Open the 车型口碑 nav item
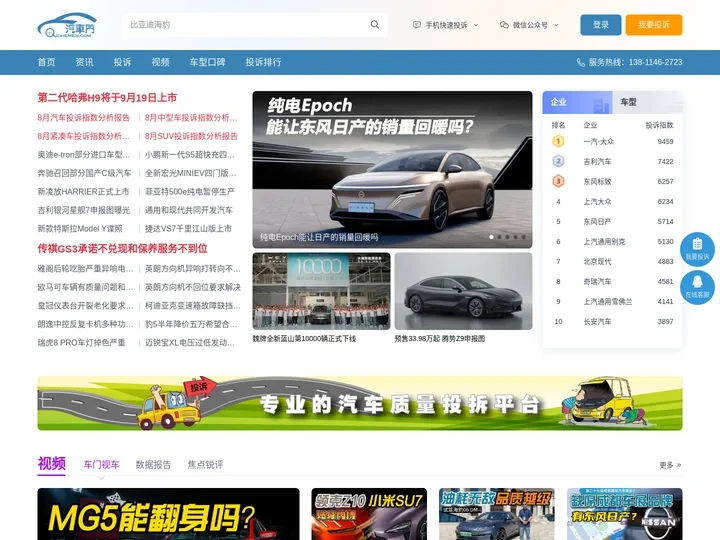720x540 pixels. pos(208,62)
